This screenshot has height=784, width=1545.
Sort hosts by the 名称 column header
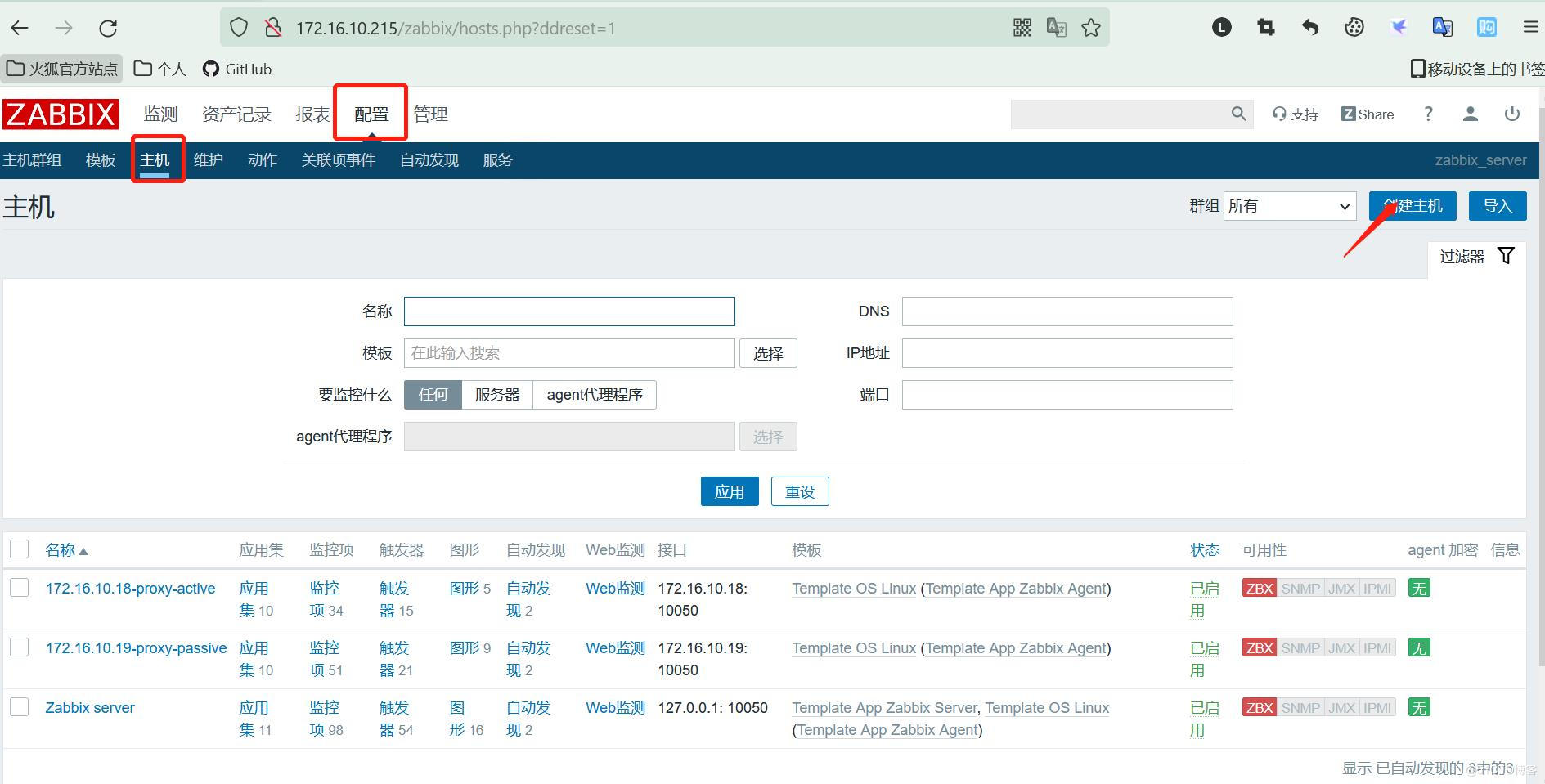click(66, 550)
